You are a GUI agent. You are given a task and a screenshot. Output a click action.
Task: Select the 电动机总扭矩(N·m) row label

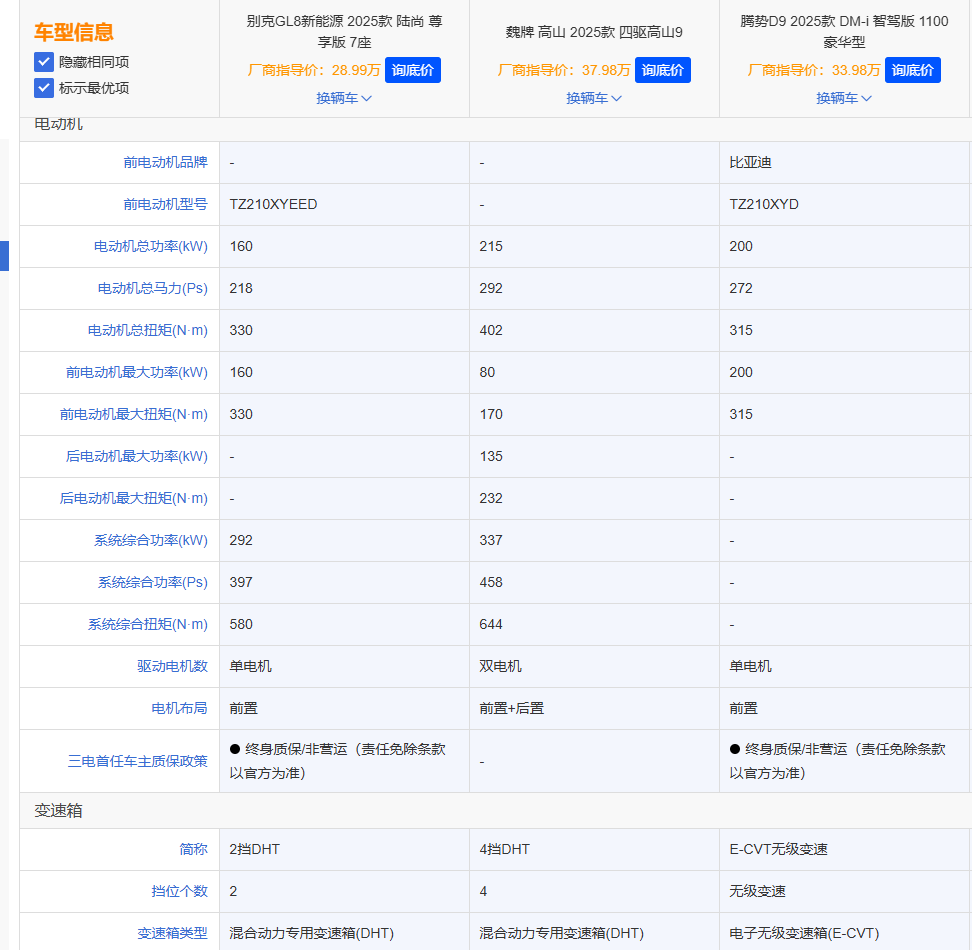(148, 330)
